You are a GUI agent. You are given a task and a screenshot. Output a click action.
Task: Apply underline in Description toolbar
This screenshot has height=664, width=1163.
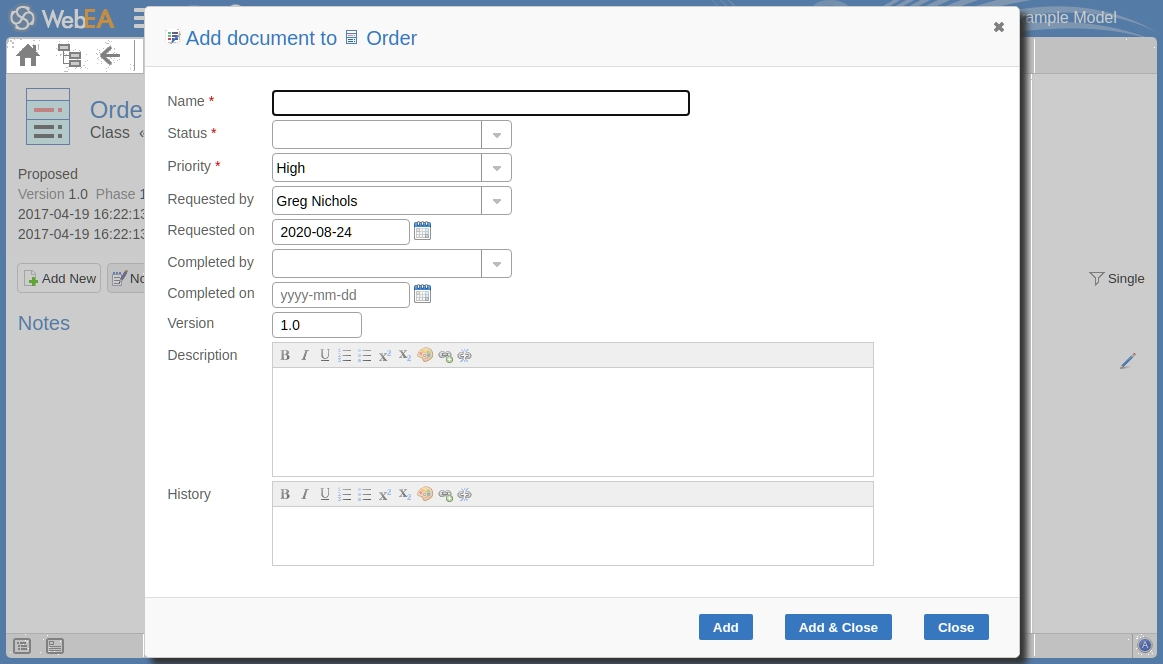point(325,355)
